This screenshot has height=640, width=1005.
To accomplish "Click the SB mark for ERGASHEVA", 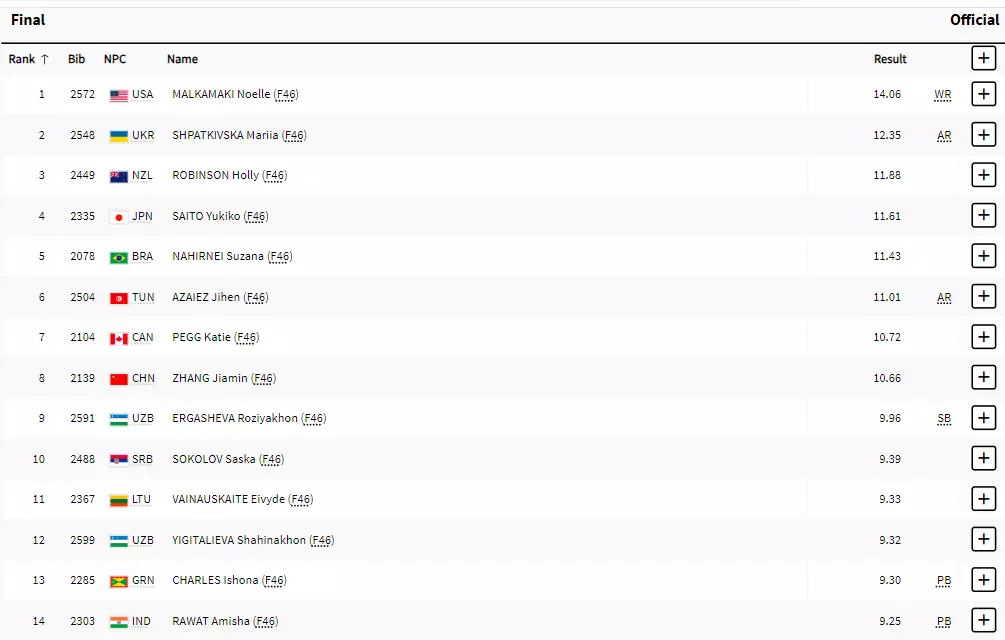I will tap(944, 418).
